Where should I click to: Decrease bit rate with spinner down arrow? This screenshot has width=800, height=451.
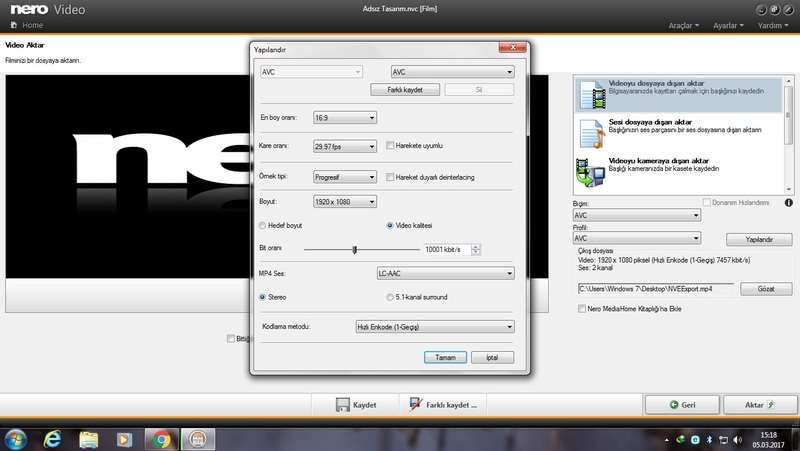[476, 252]
